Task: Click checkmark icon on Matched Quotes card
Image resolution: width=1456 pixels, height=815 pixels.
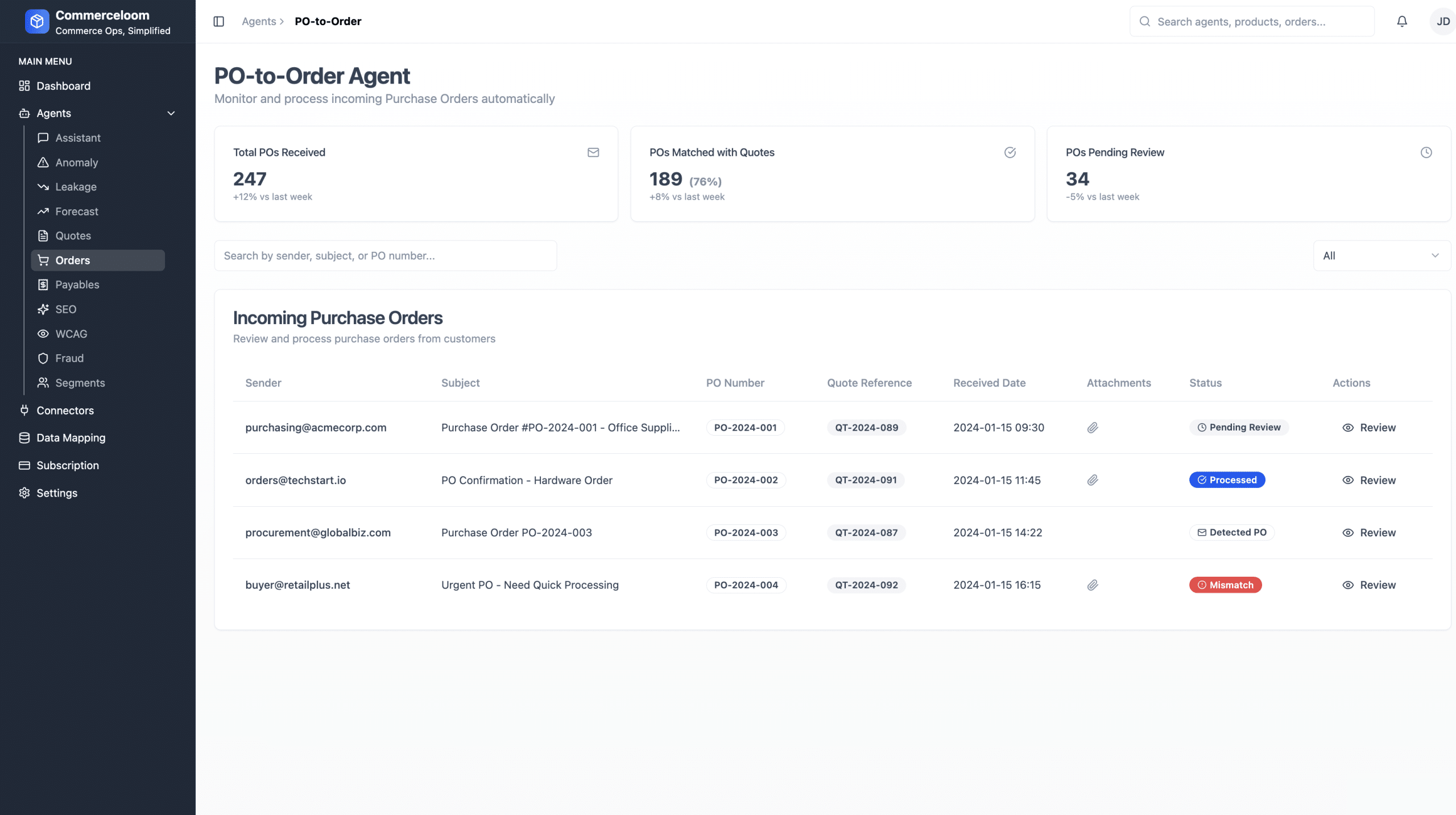Action: [x=1010, y=152]
